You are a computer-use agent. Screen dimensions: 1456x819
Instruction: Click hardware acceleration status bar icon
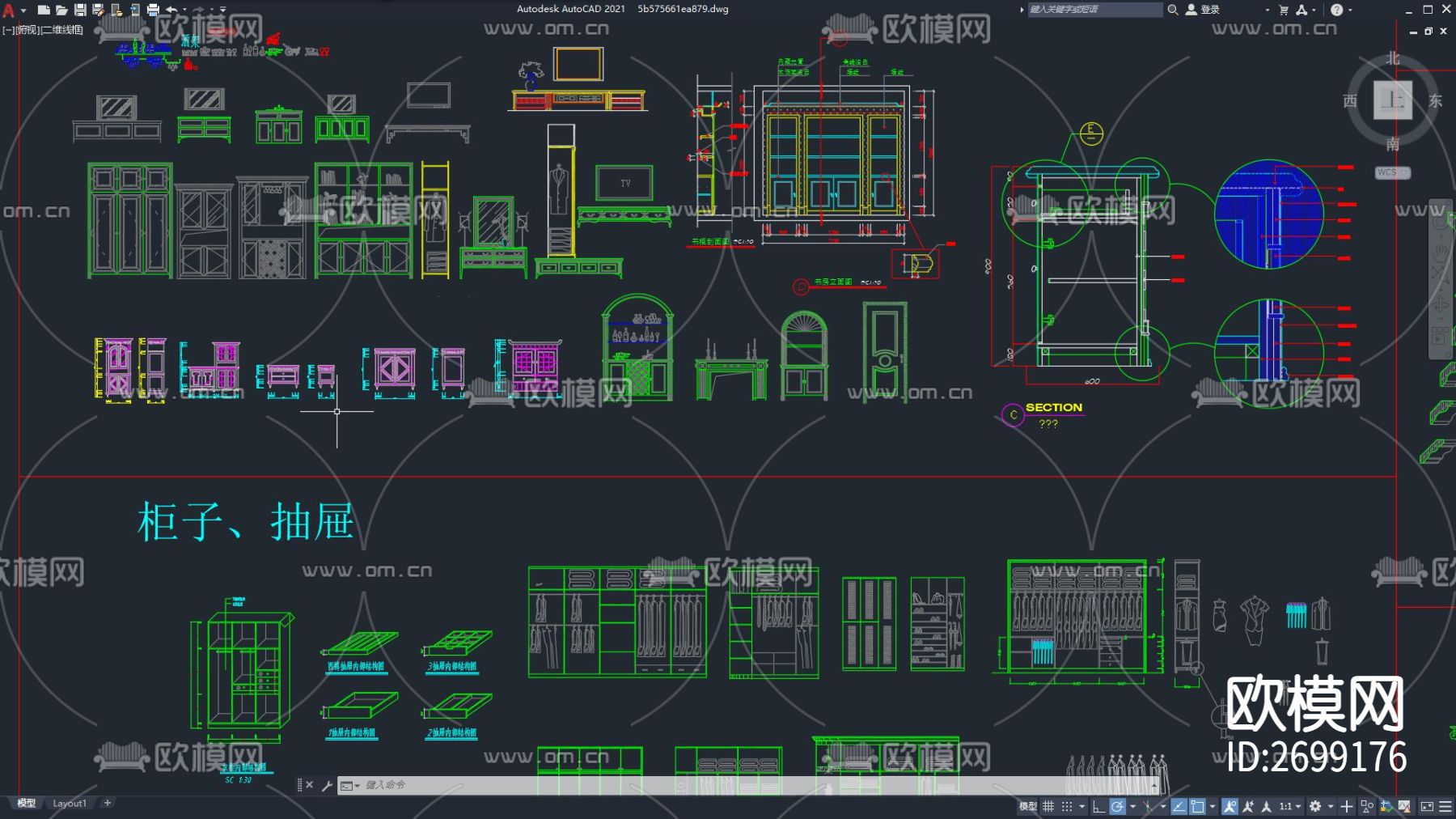(x=1386, y=806)
